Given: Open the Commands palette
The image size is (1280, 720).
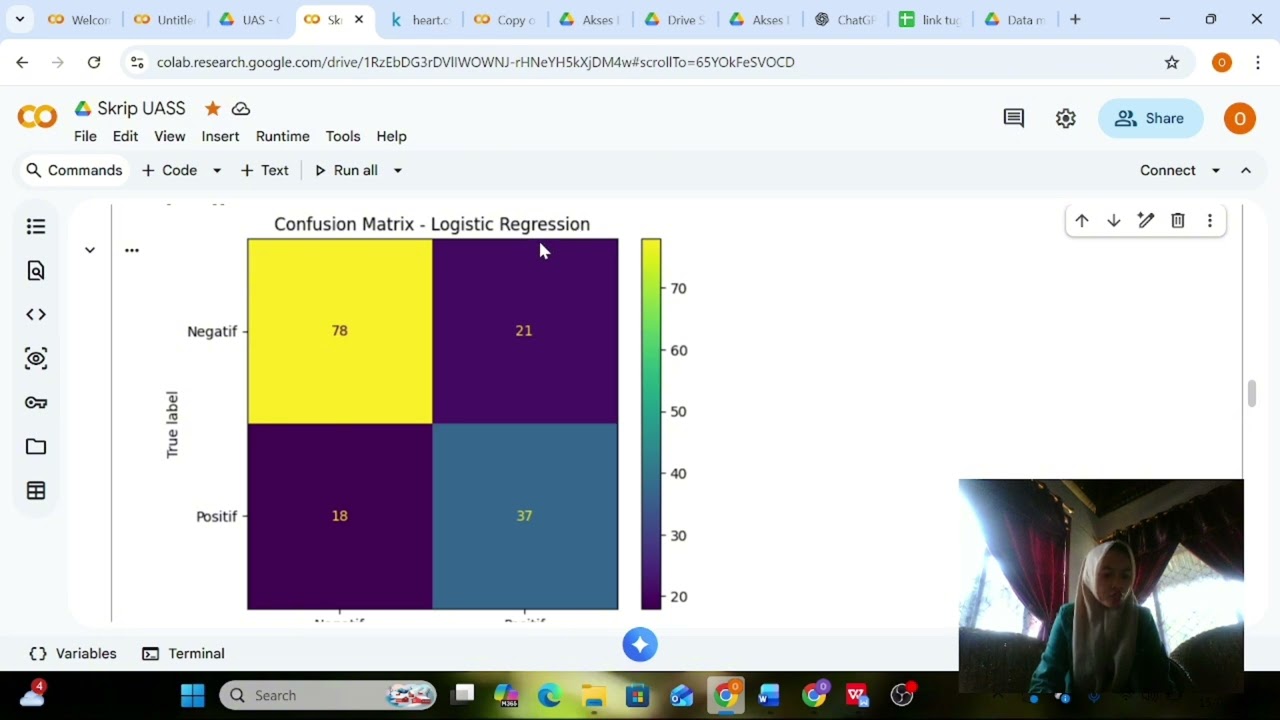Looking at the screenshot, I should (74, 171).
